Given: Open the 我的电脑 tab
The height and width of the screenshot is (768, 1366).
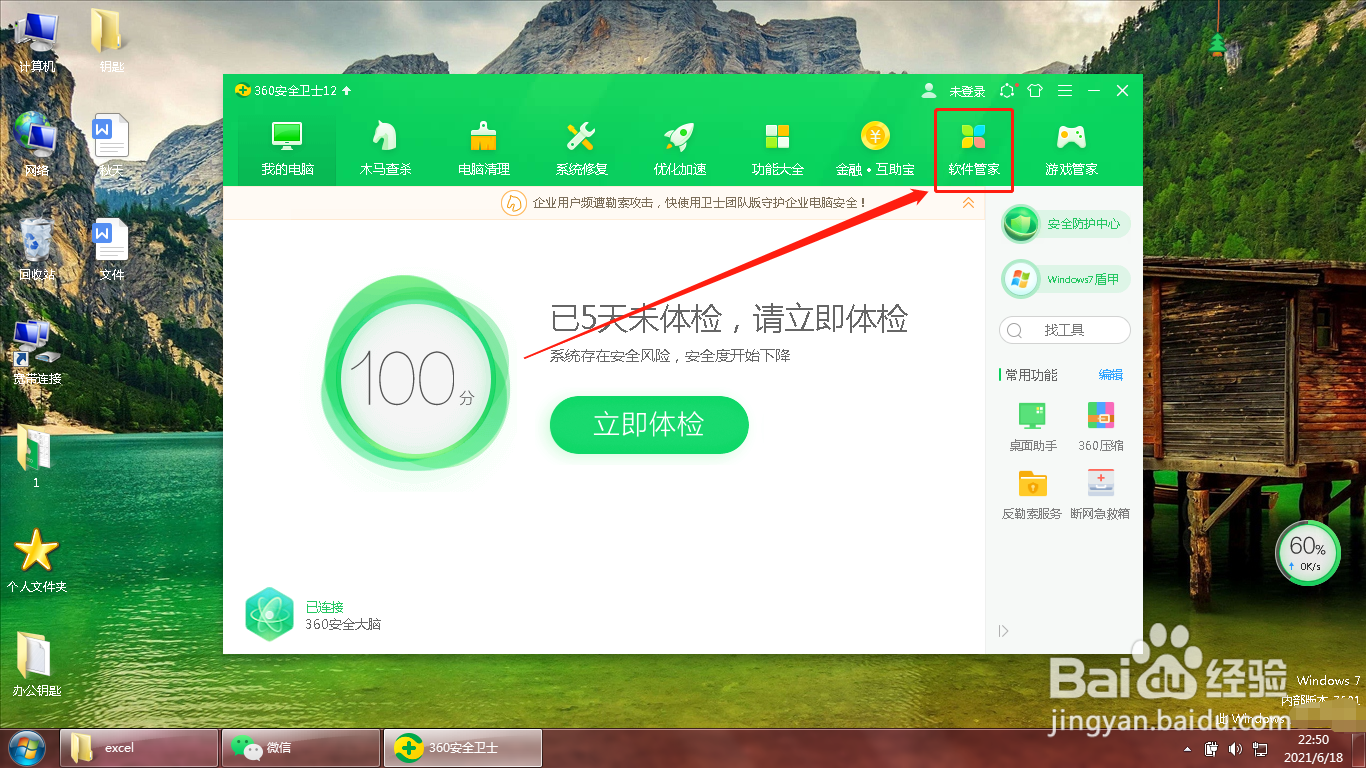Looking at the screenshot, I should (x=287, y=148).
